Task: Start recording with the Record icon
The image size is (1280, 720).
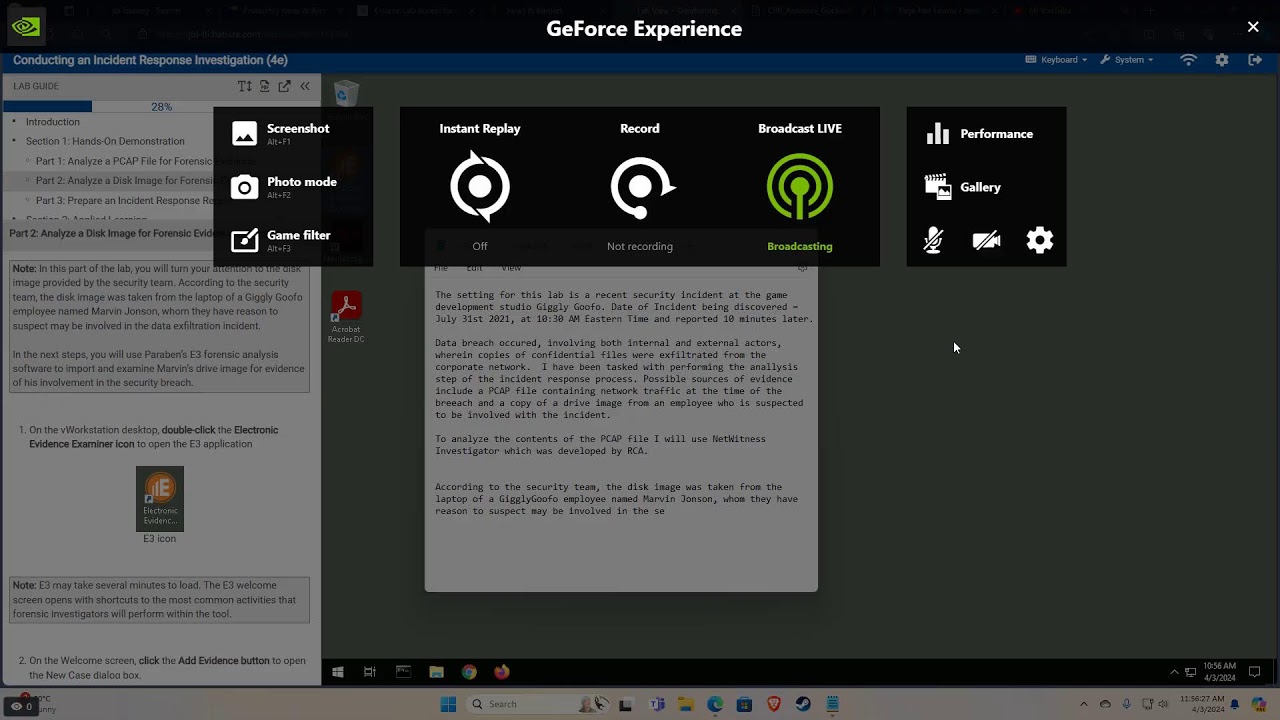Action: coord(641,186)
